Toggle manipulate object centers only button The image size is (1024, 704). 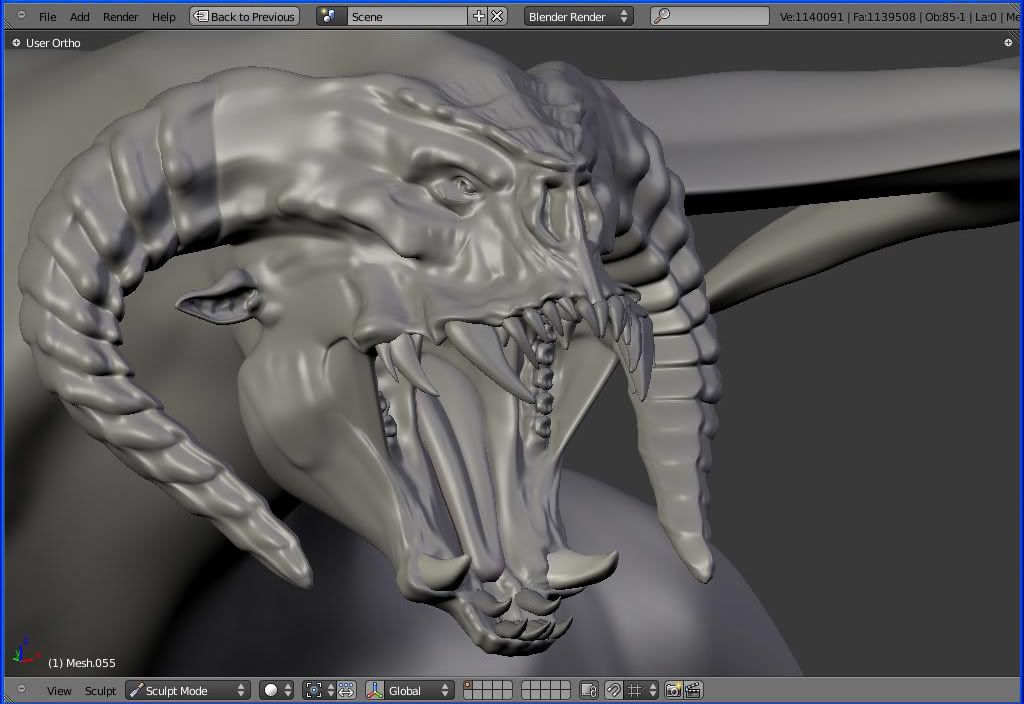tap(346, 690)
